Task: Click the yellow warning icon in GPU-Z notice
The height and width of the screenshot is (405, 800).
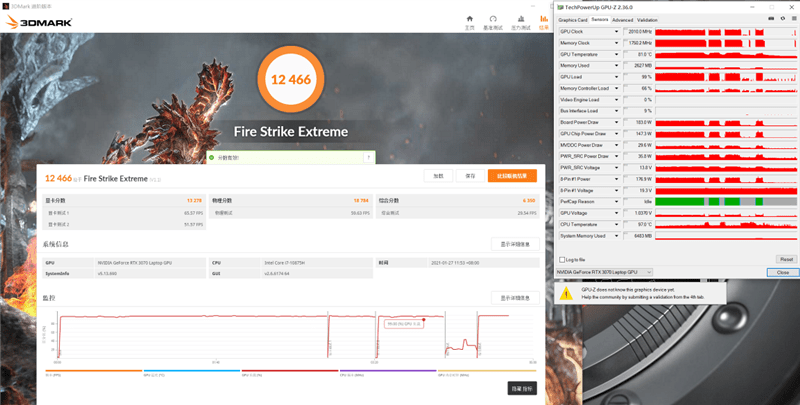Action: (566, 293)
